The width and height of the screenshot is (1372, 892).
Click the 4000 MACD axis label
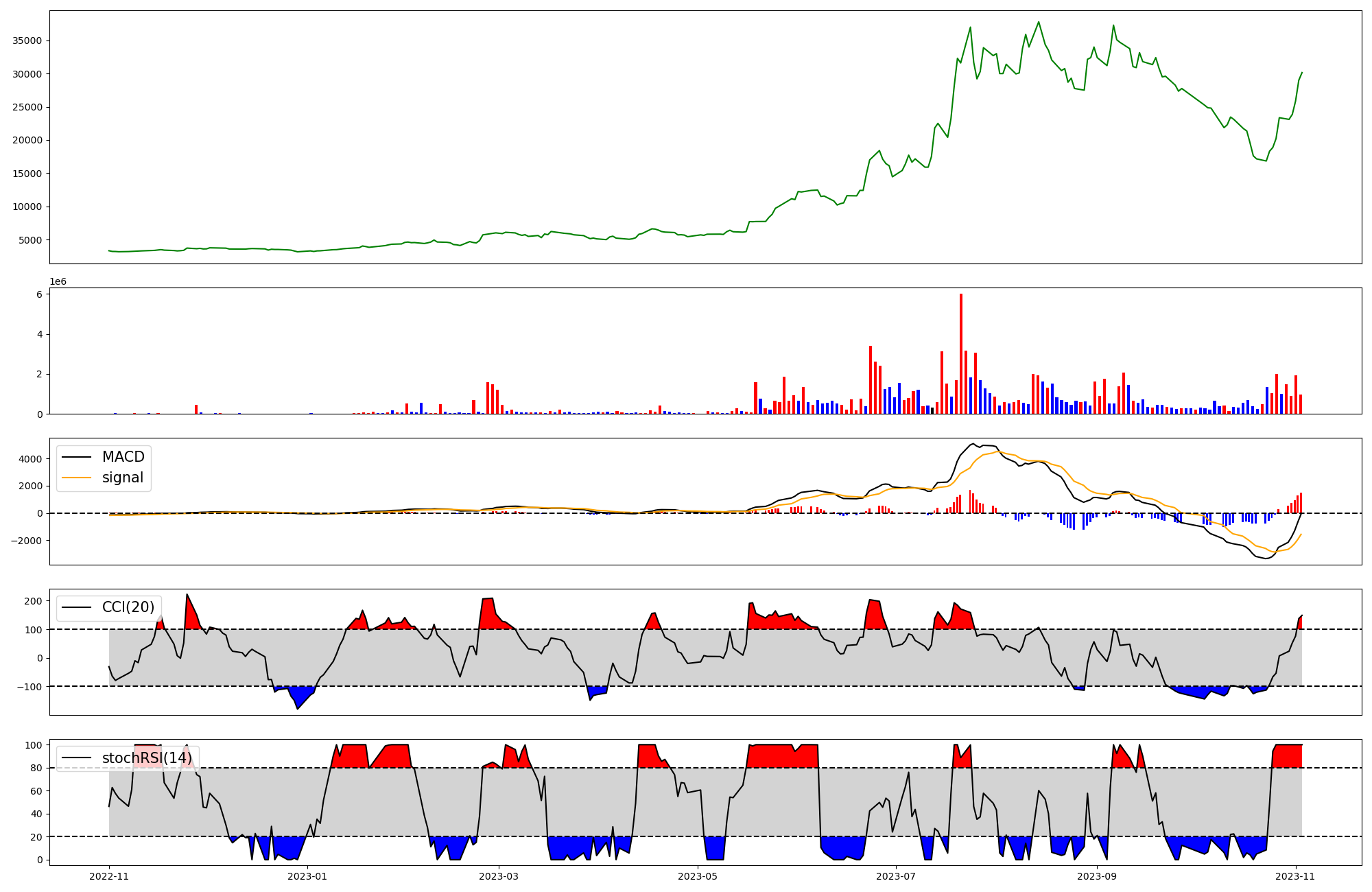(x=30, y=459)
